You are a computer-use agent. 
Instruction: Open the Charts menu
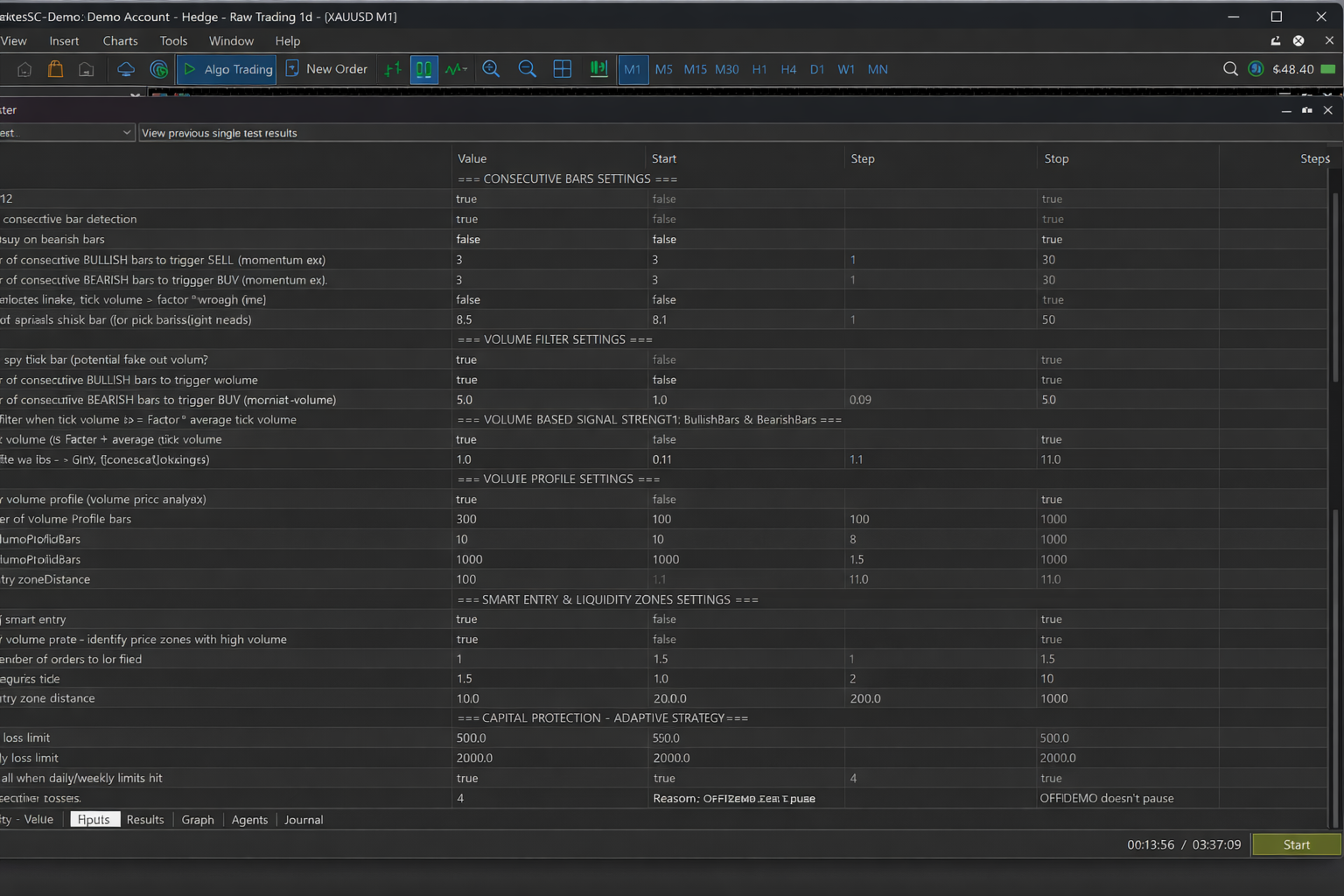[120, 41]
